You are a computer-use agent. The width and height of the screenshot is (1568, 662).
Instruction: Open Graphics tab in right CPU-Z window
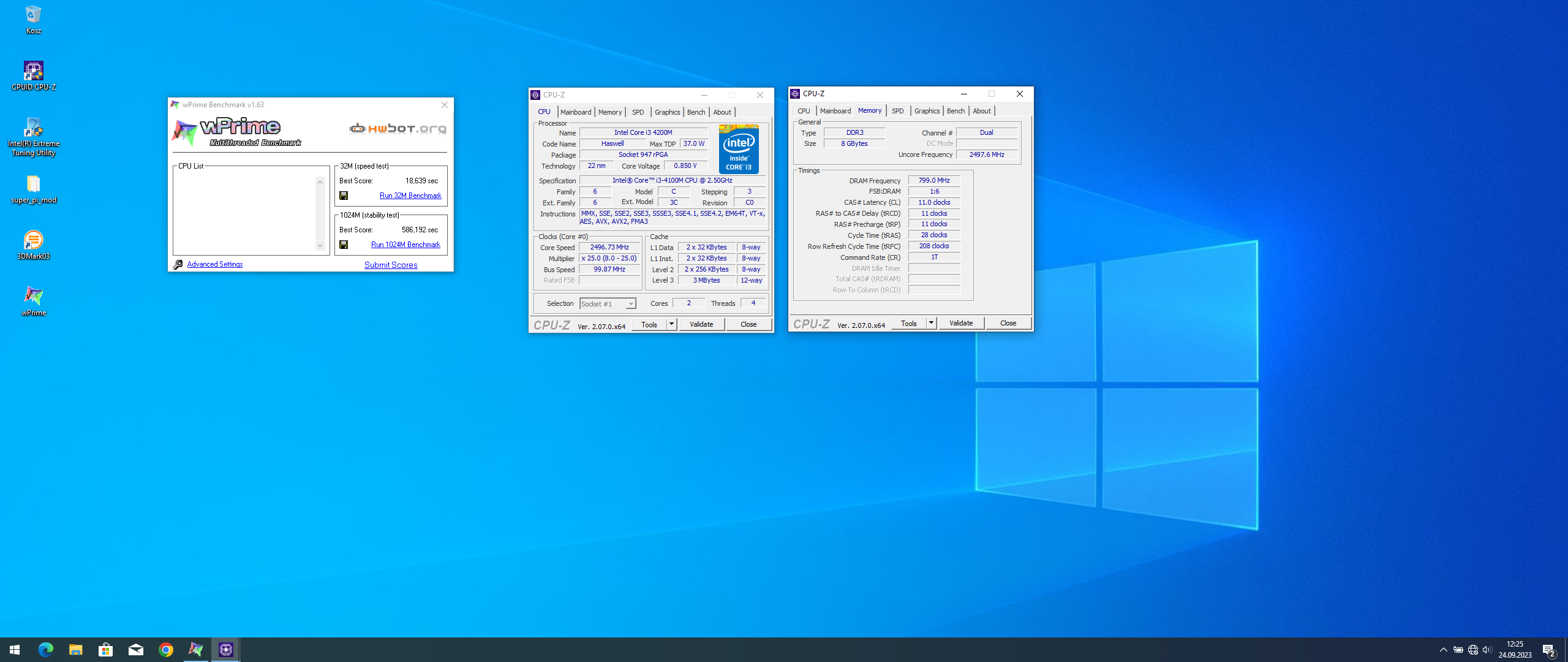tap(927, 111)
